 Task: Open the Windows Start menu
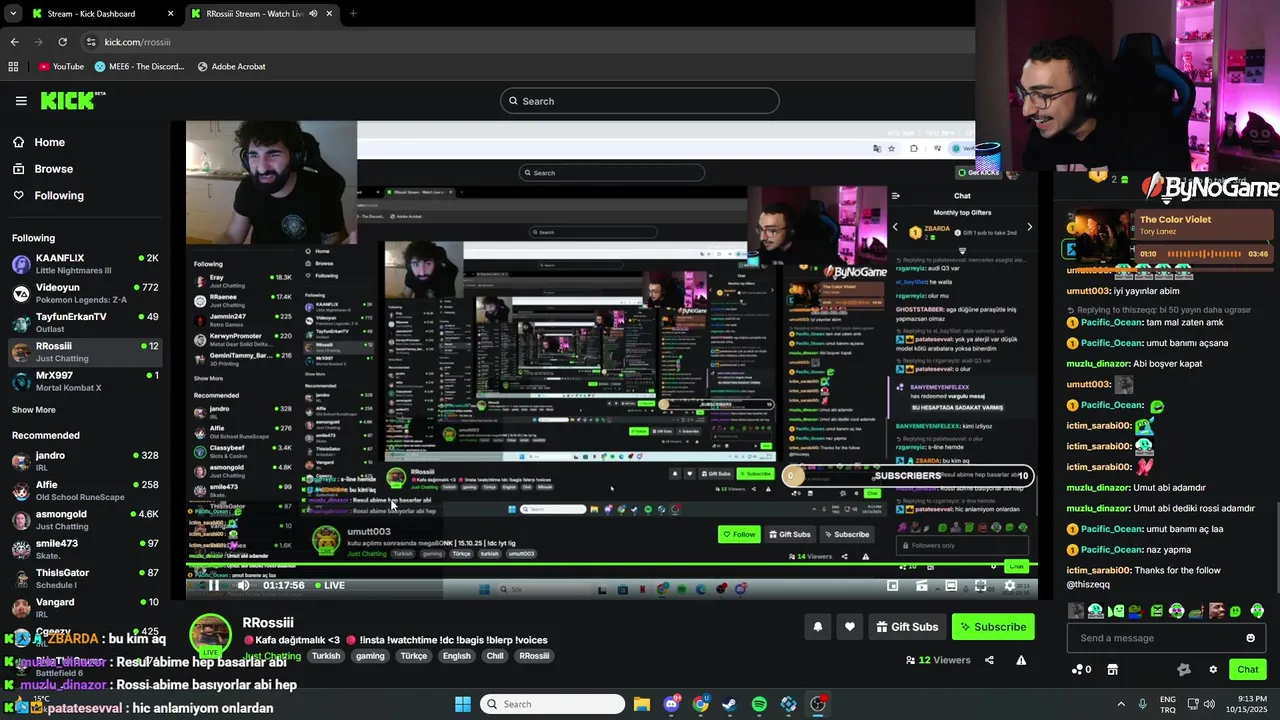pos(463,704)
